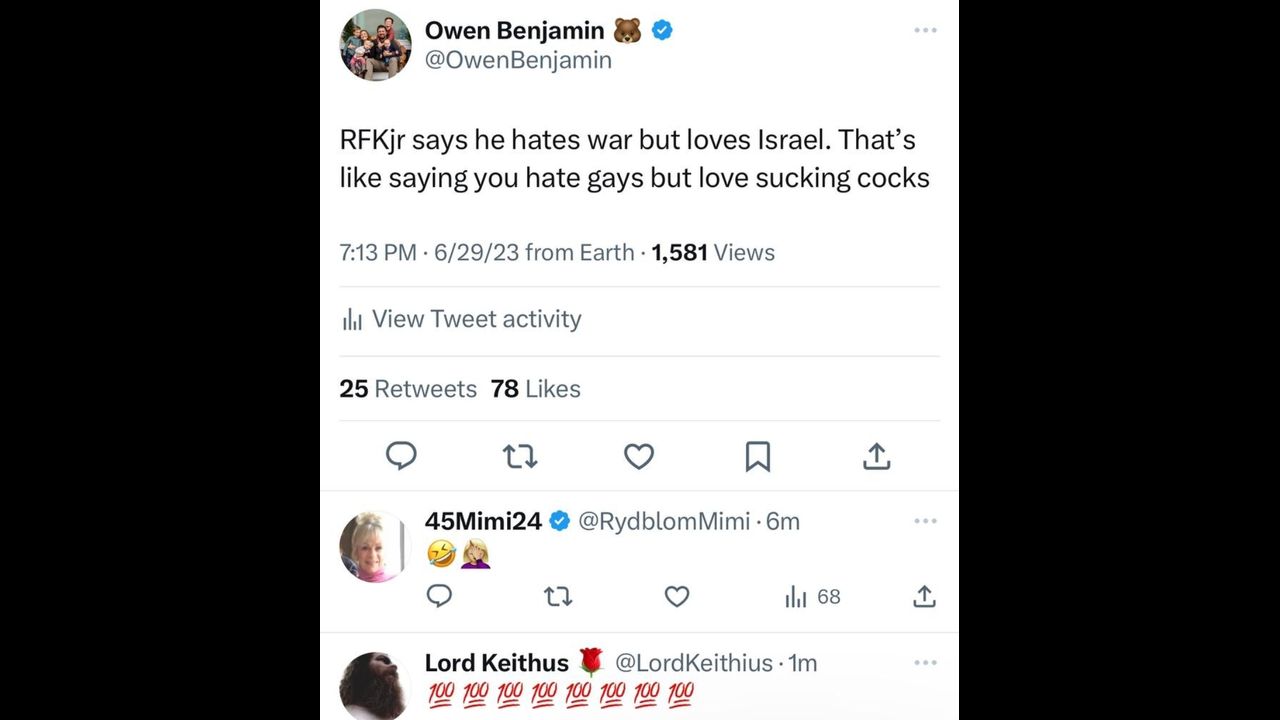The height and width of the screenshot is (720, 1280).
Task: Open more options for the main tweet
Action: [925, 31]
